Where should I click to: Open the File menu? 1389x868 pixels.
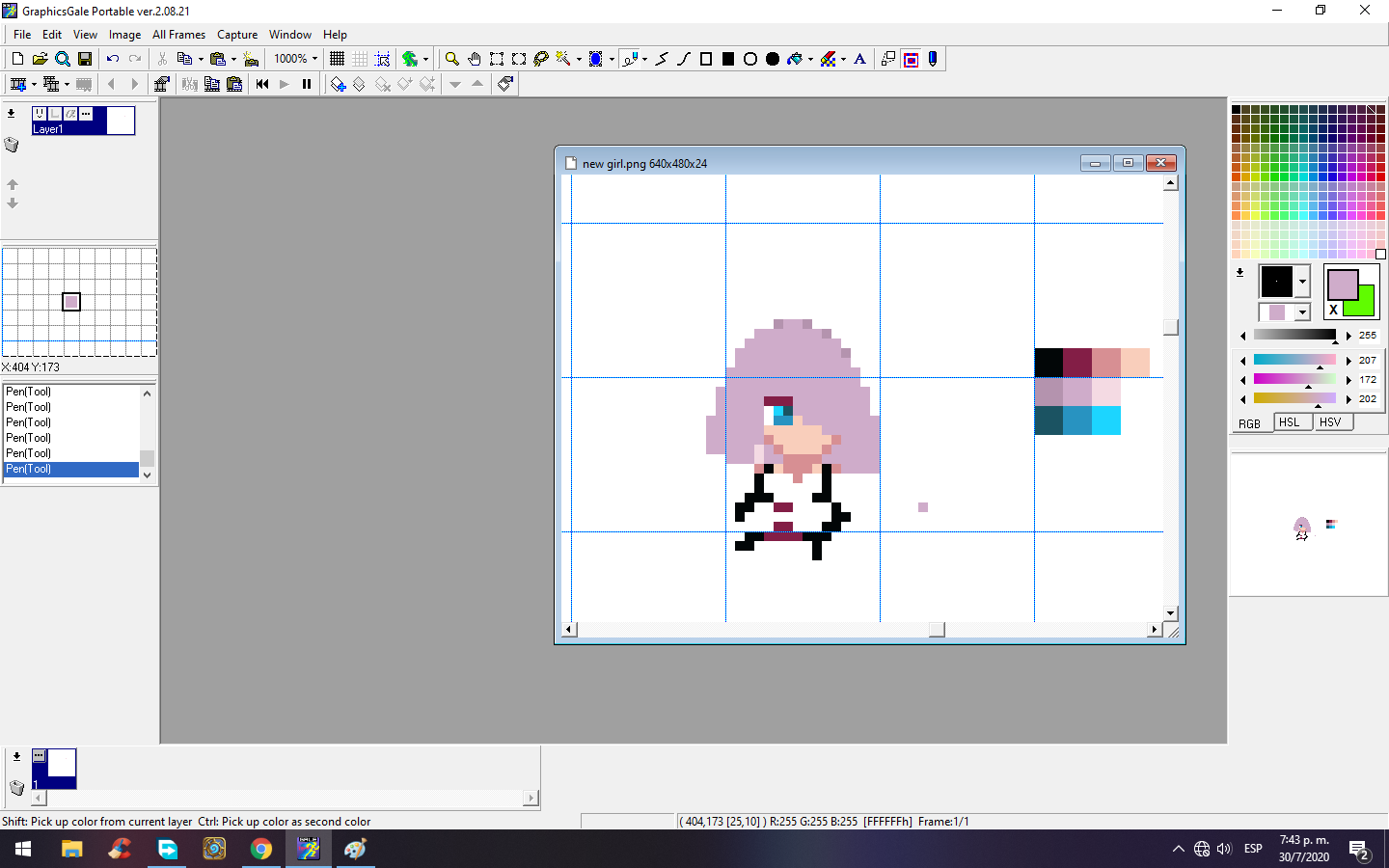click(22, 35)
